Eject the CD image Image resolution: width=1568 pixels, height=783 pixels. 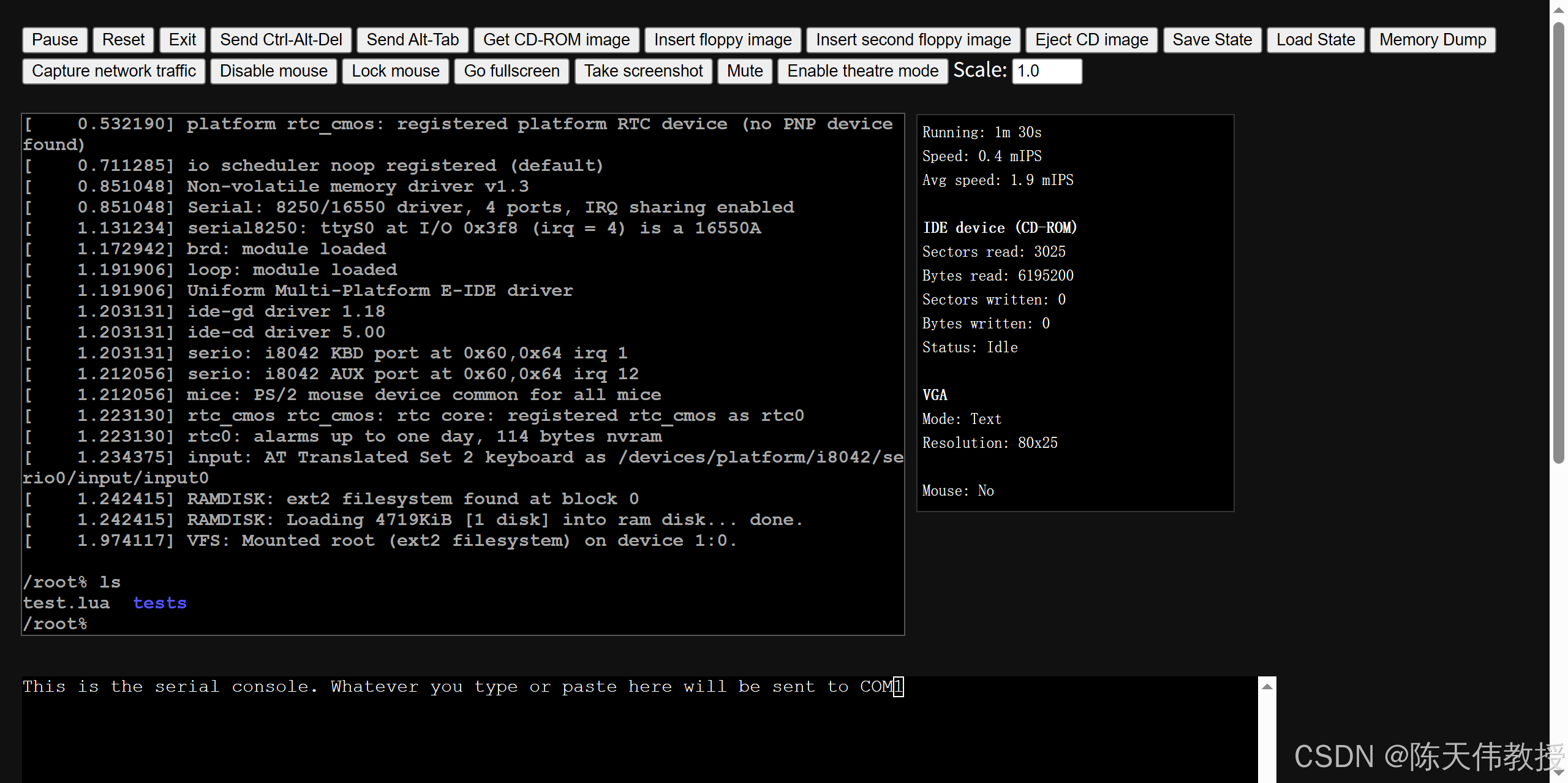pos(1091,40)
